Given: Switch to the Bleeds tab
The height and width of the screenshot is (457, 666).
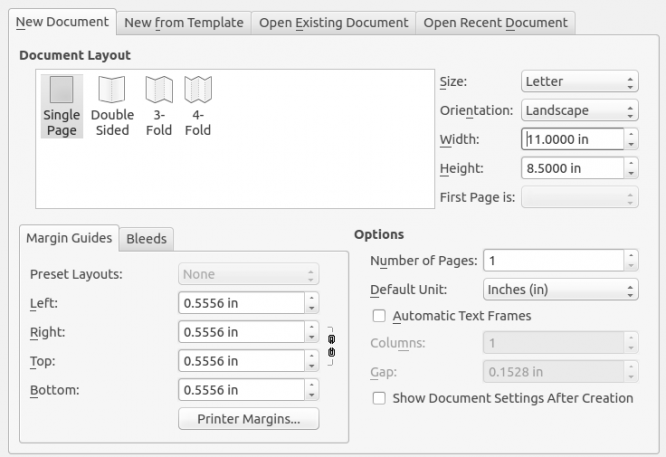Looking at the screenshot, I should click(146, 238).
